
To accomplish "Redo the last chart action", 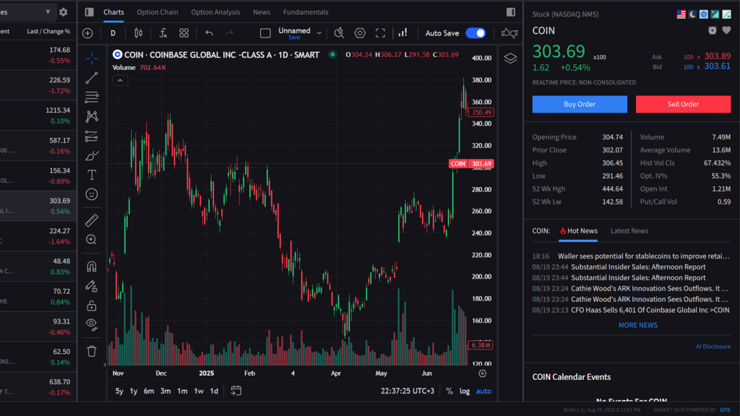I will pyautogui.click(x=229, y=33).
